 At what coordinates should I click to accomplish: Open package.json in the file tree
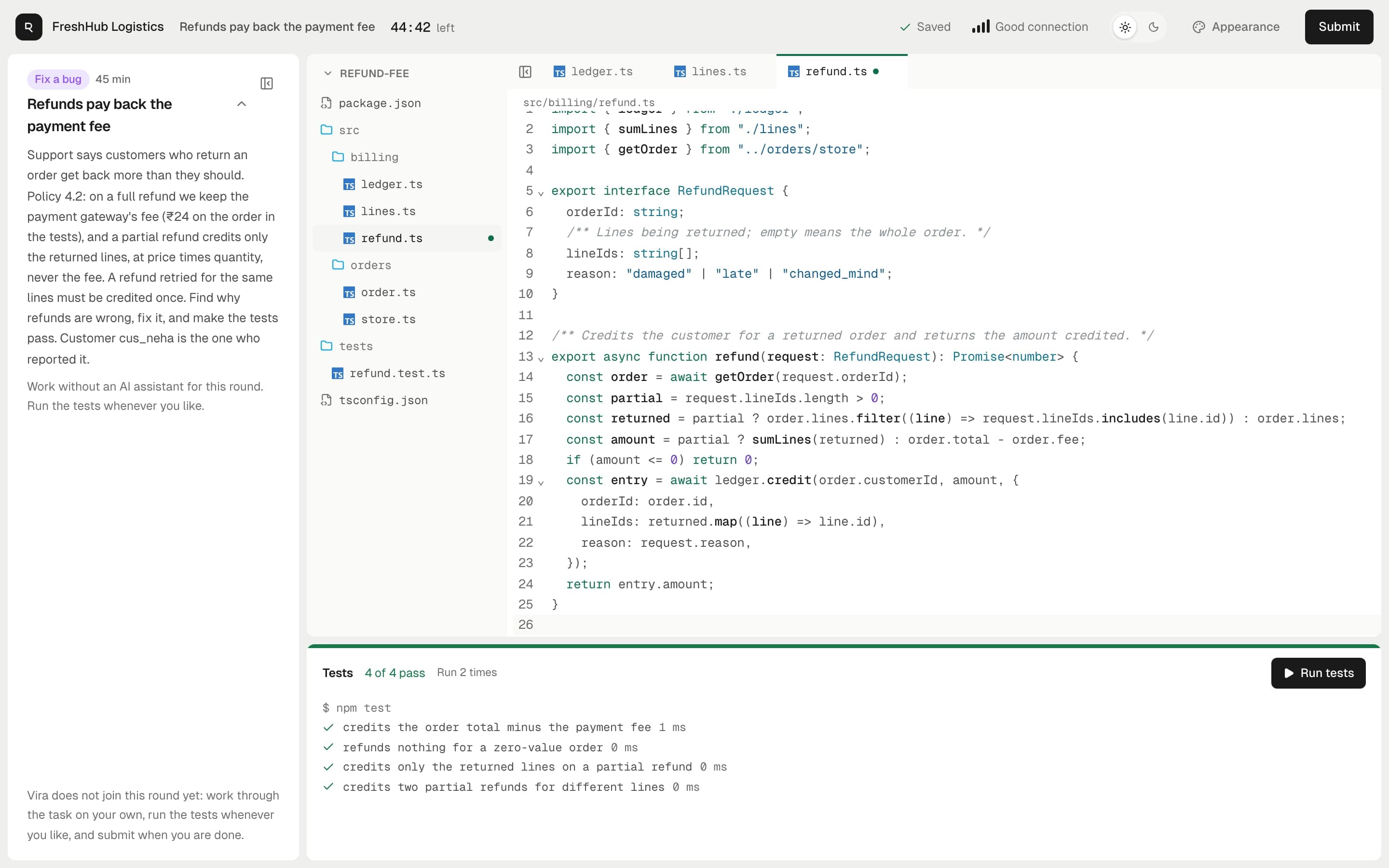tap(407, 103)
